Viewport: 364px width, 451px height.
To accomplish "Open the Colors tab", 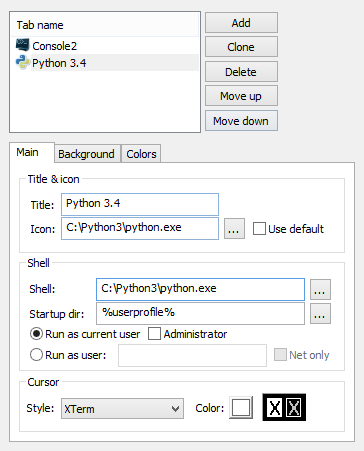I will coord(141,154).
